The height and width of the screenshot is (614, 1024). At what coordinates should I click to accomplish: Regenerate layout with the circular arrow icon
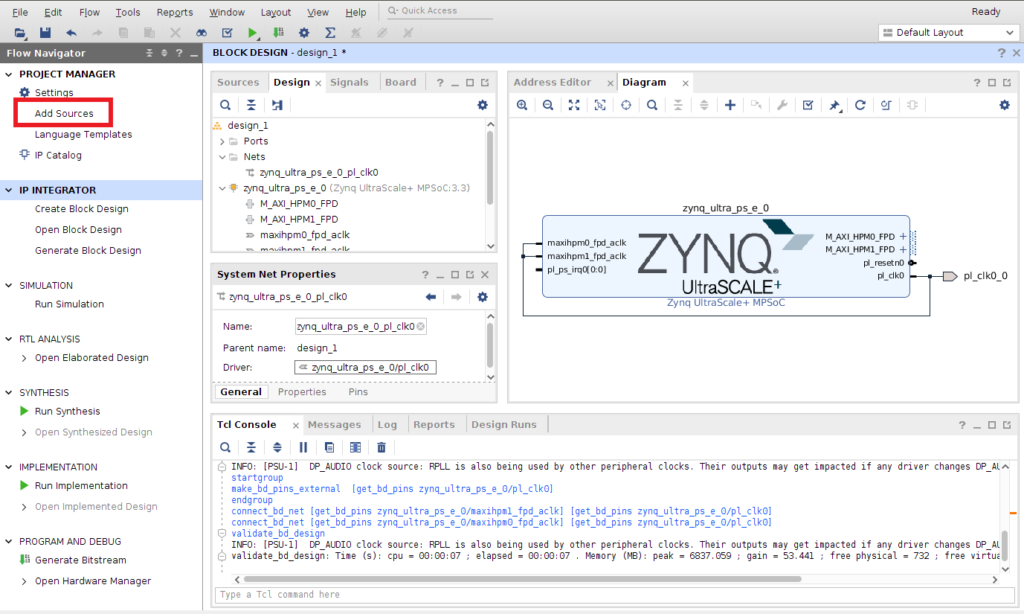tap(860, 105)
